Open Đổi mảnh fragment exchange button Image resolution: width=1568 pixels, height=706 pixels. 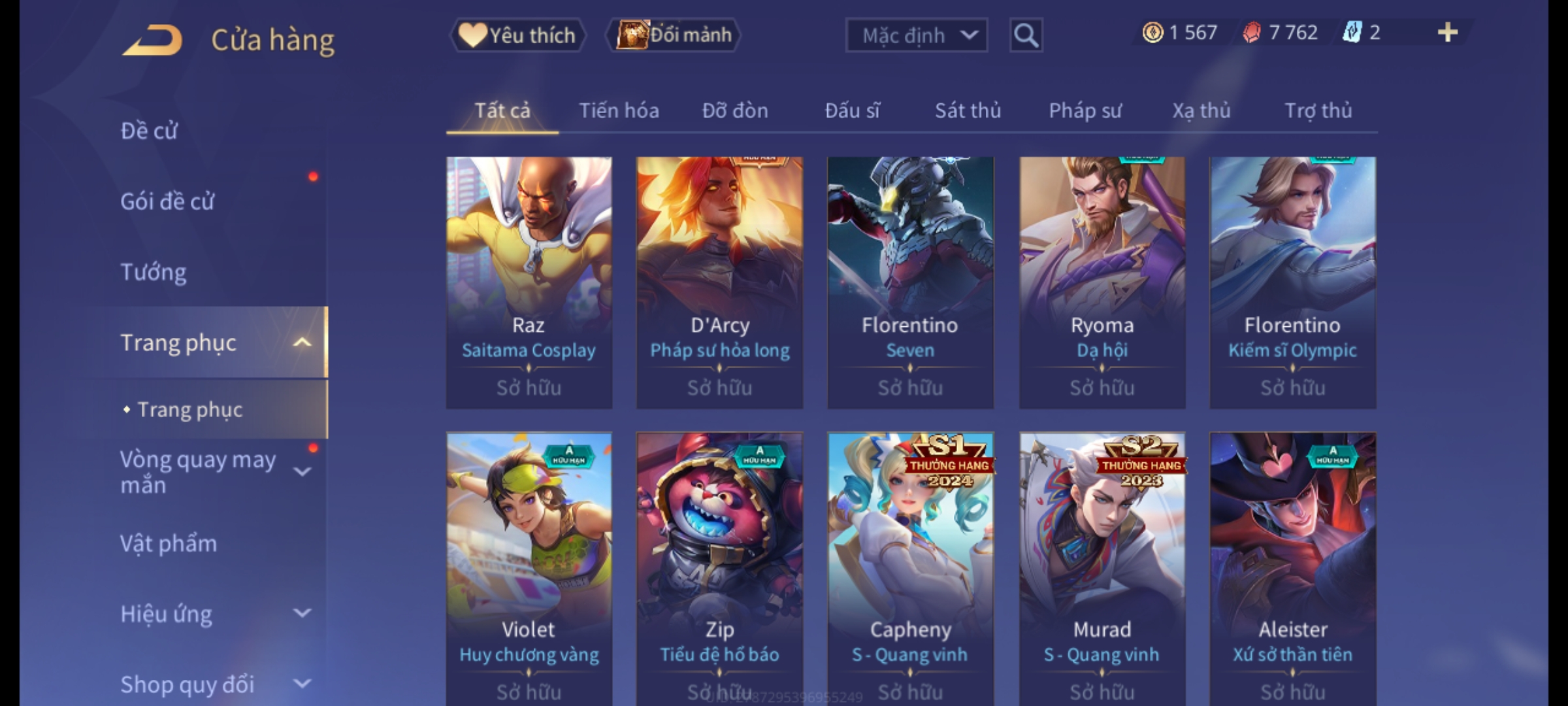[674, 35]
